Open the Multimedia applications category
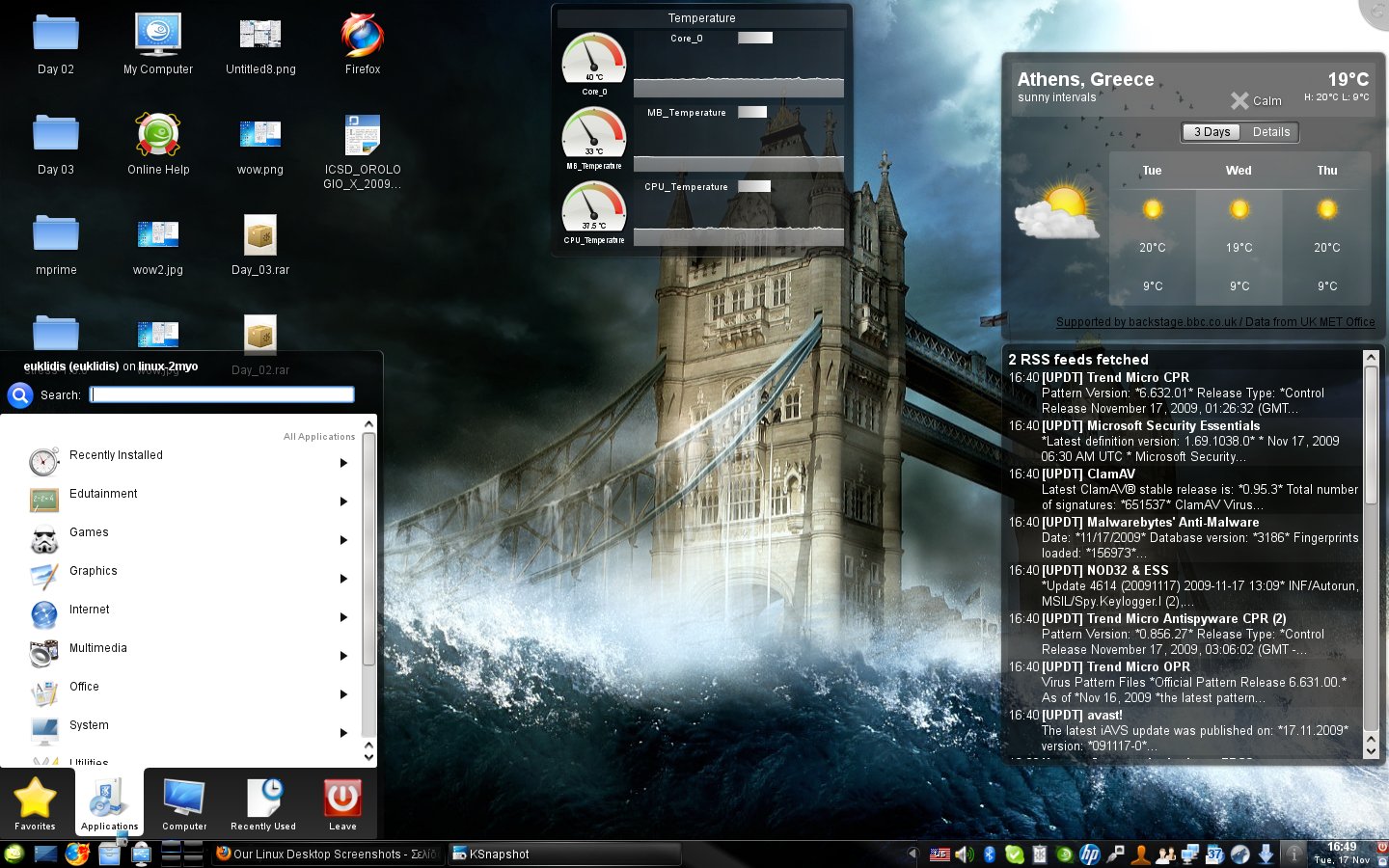Image resolution: width=1389 pixels, height=868 pixels. tap(190, 653)
